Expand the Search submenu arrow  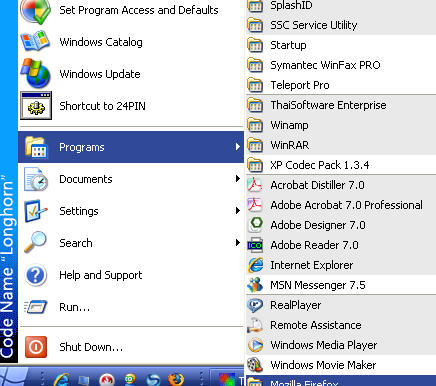[x=237, y=243]
